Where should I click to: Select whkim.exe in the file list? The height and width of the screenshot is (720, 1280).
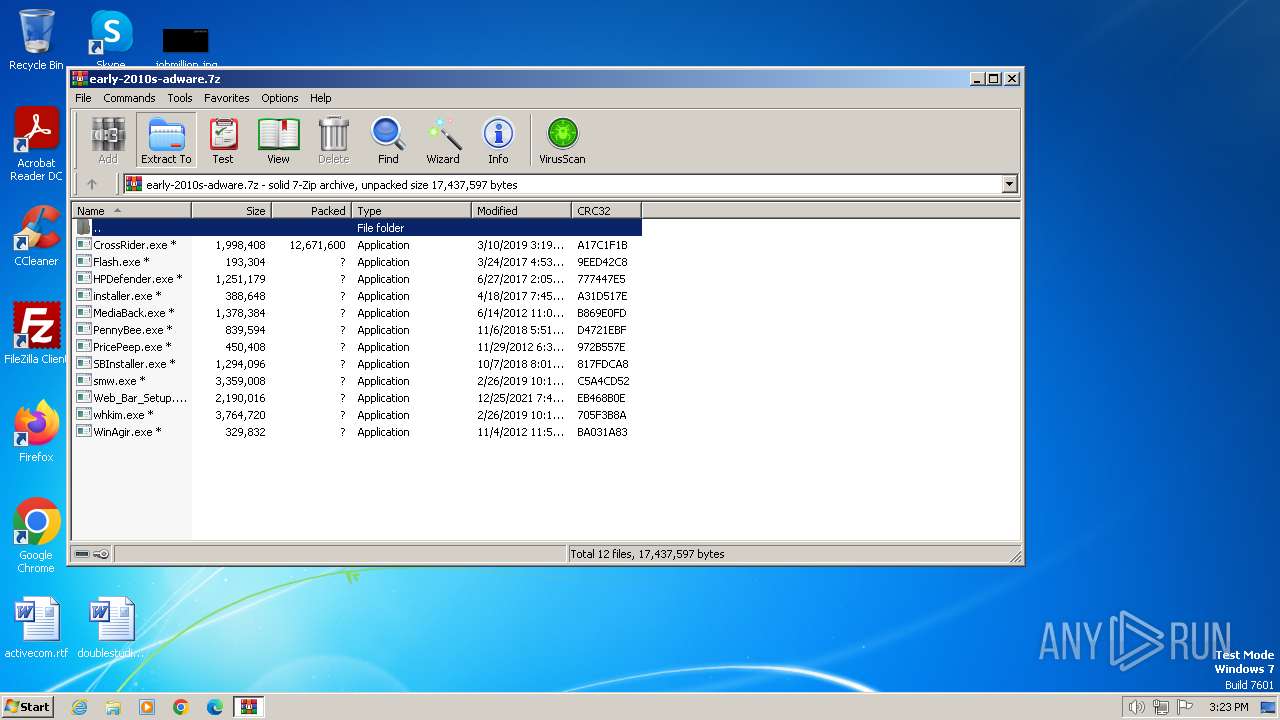[357, 415]
